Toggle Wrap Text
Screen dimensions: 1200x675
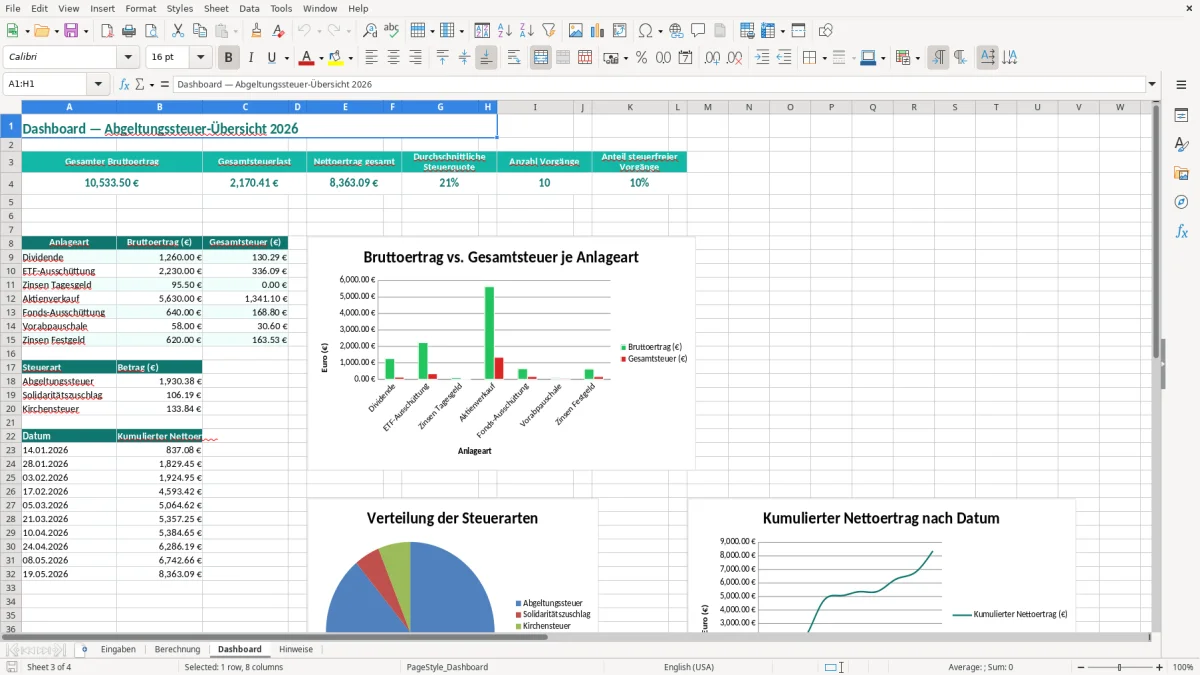pyautogui.click(x=514, y=58)
